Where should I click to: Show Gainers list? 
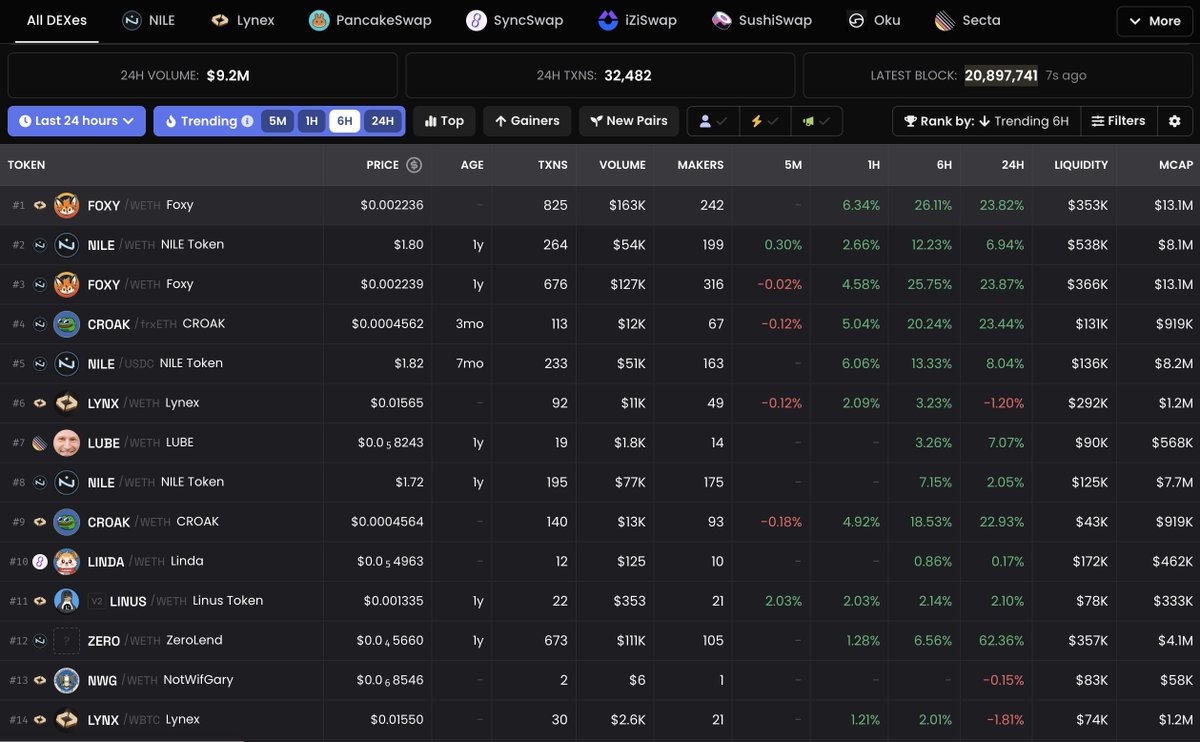pyautogui.click(x=527, y=121)
